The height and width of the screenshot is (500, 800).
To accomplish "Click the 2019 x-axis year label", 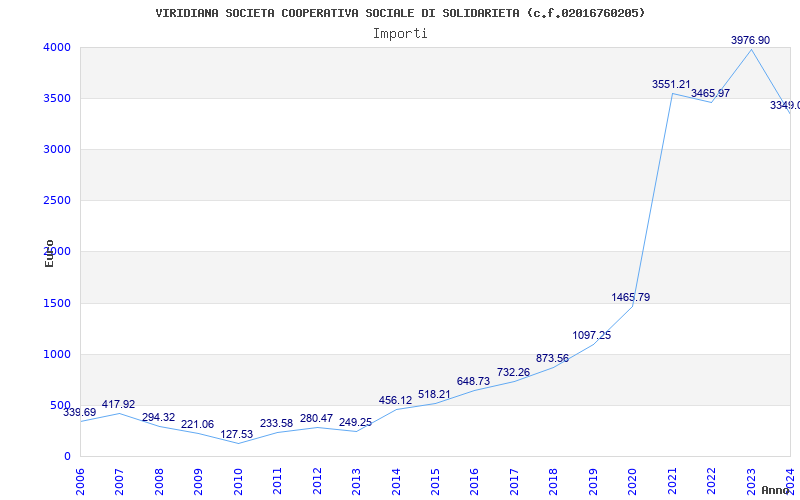I will click(x=593, y=481).
